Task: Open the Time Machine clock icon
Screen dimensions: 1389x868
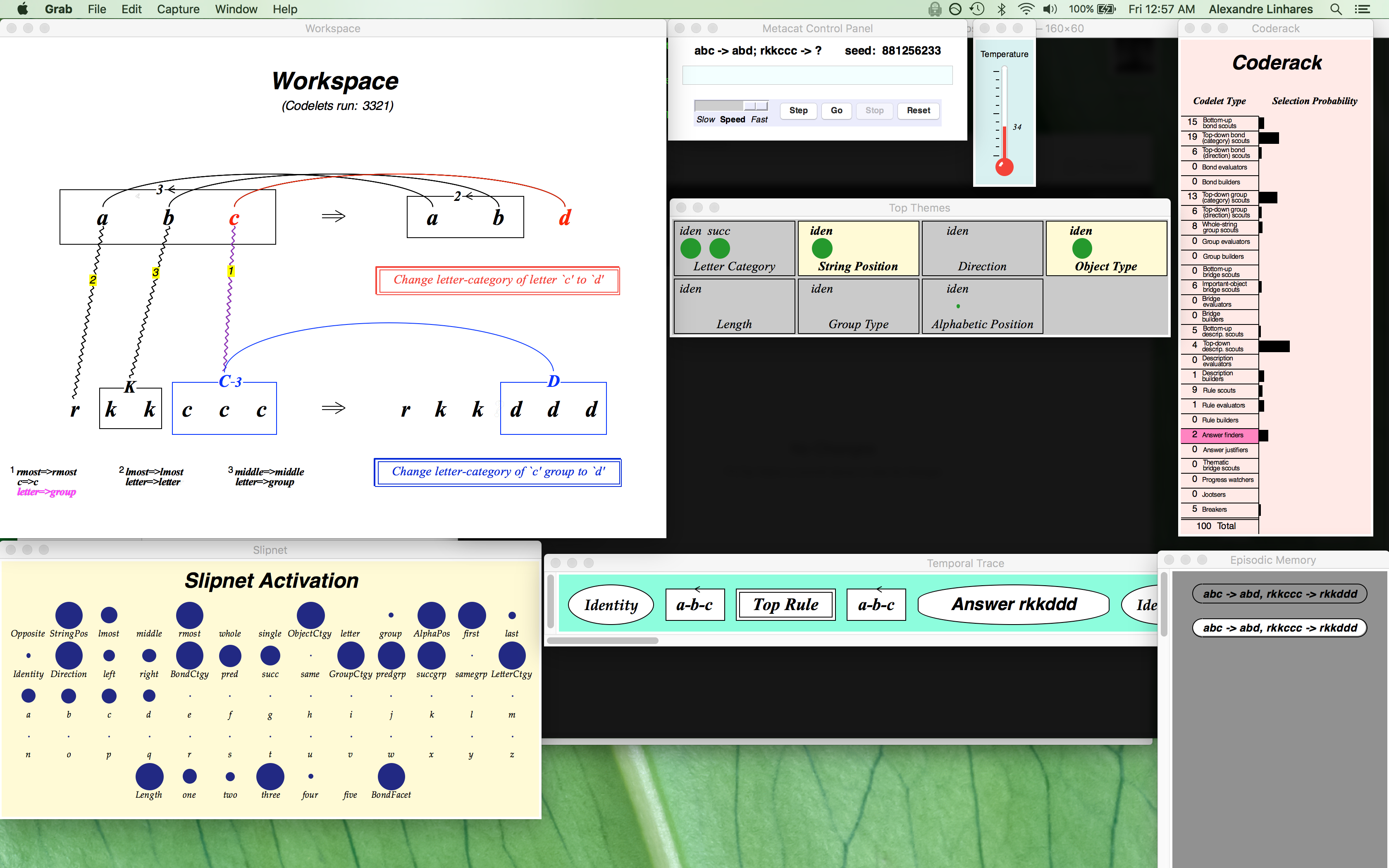Action: click(977, 9)
